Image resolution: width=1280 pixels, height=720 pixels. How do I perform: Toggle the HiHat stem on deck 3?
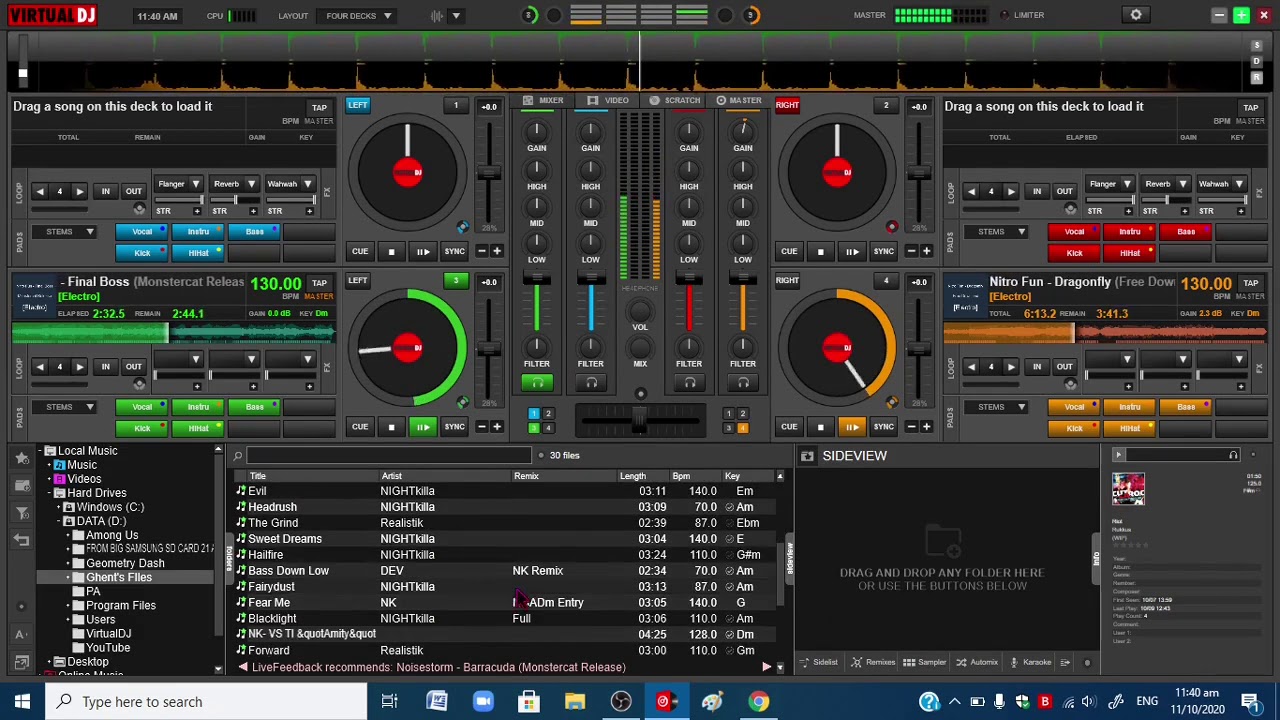click(198, 428)
